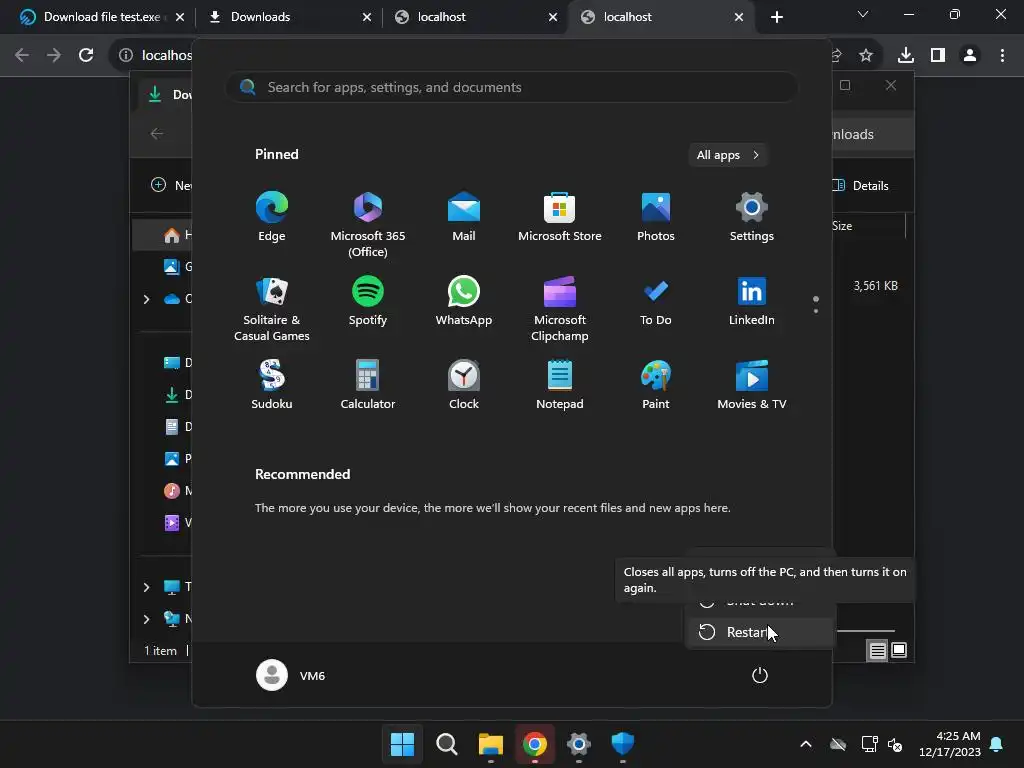This screenshot has height=768, width=1024.
Task: Open Settings from the taskbar
Action: [579, 743]
